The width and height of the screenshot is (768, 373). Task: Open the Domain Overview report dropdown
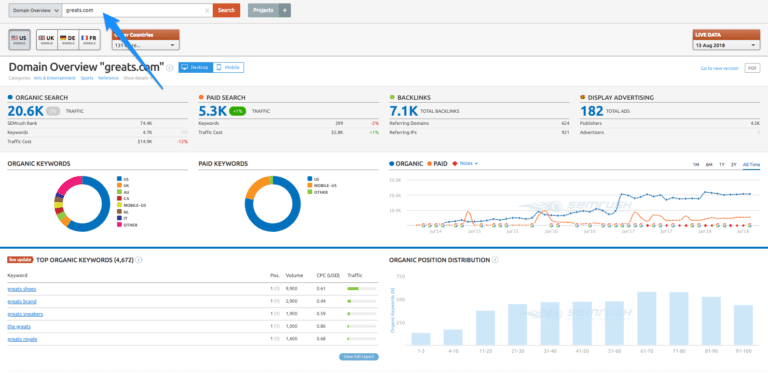point(35,10)
